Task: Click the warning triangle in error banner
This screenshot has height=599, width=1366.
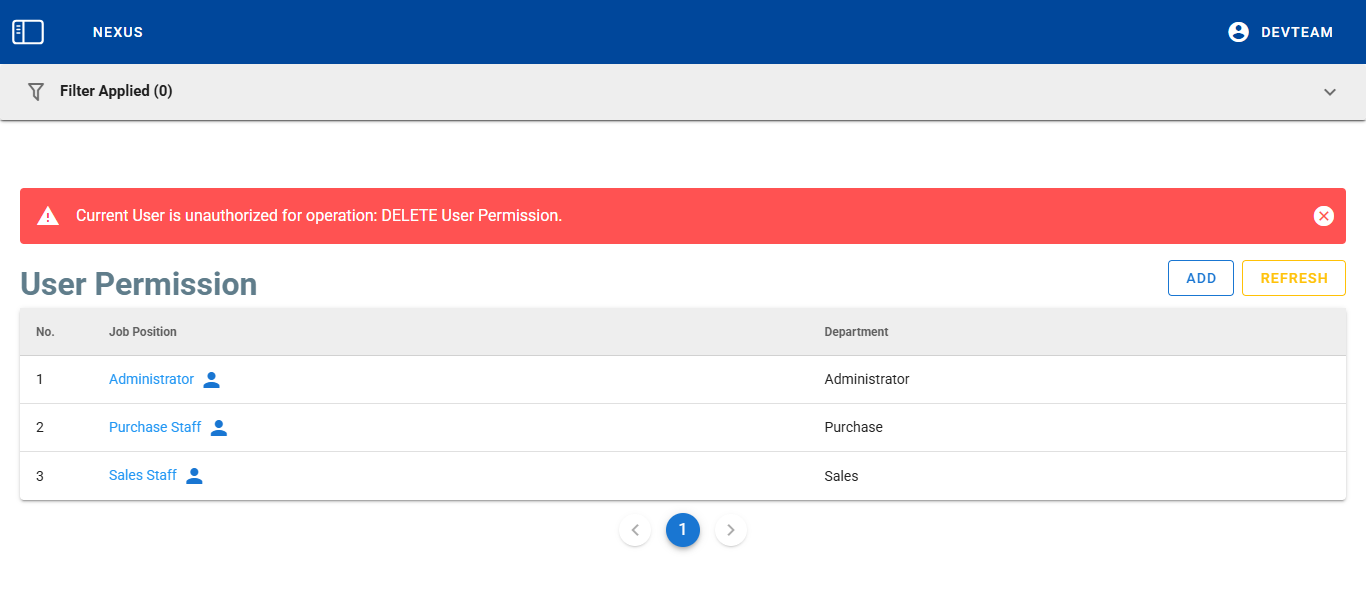Action: pos(48,216)
